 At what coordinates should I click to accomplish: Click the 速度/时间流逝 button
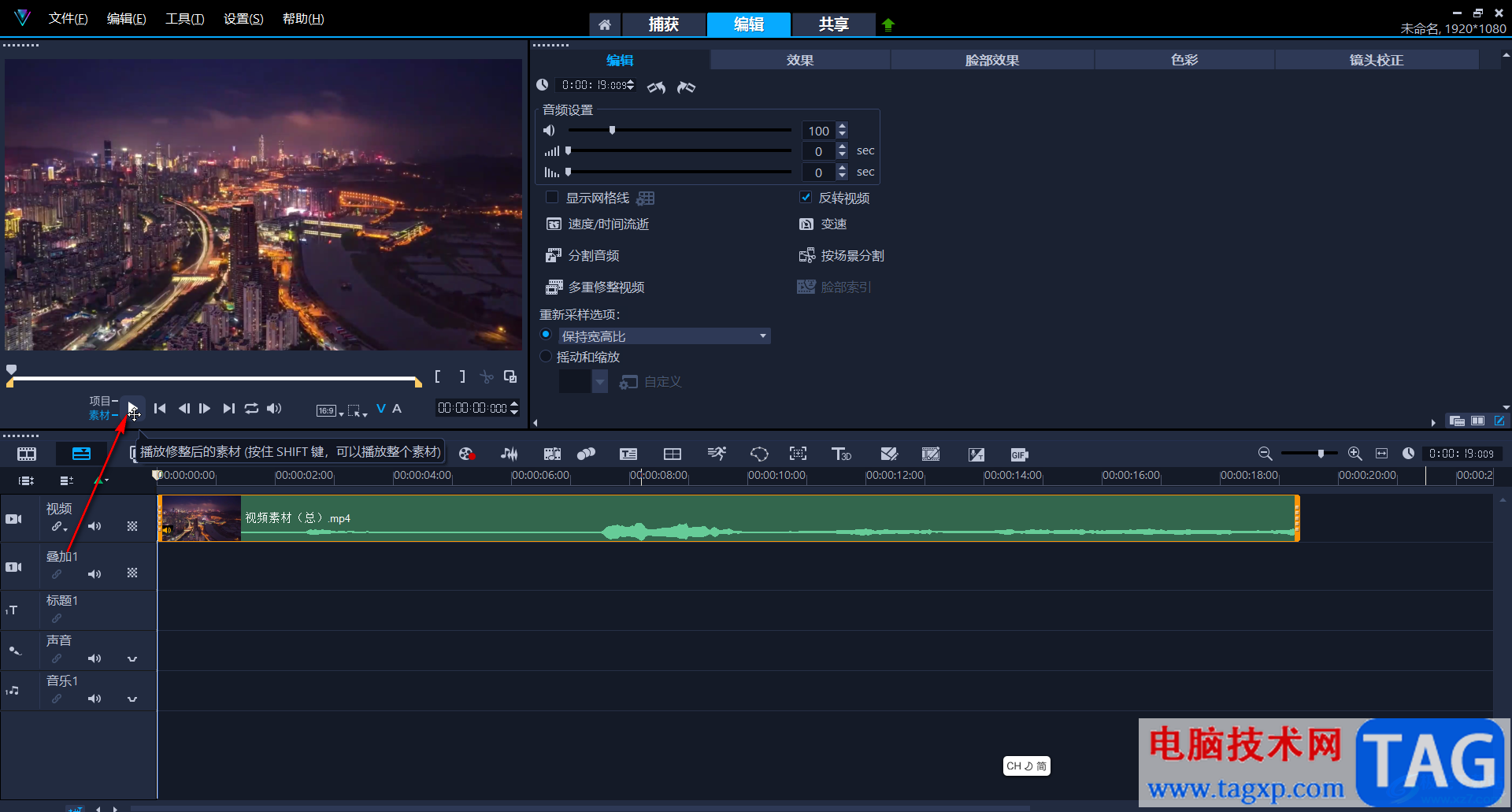(x=607, y=224)
